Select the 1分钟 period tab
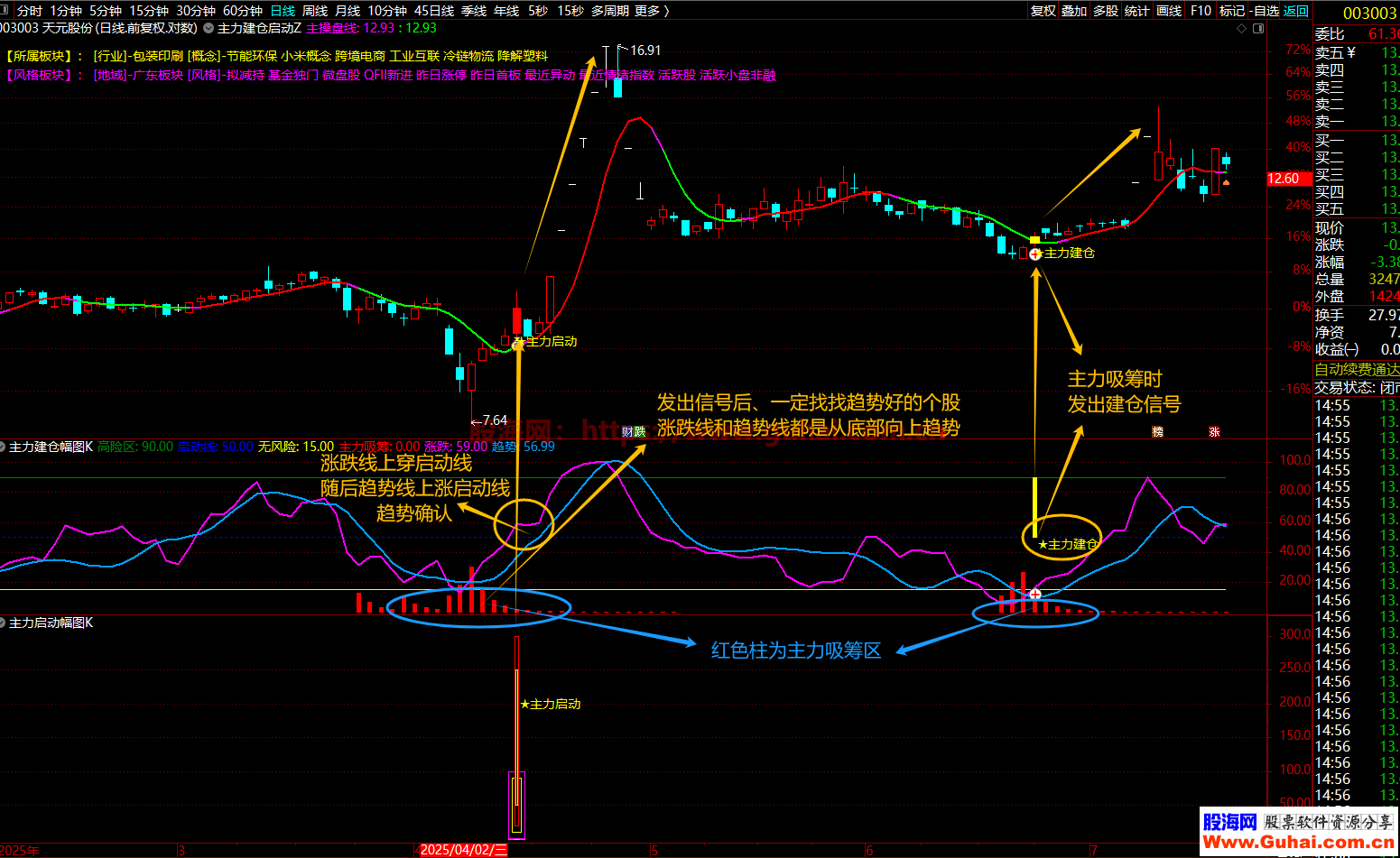This screenshot has height=858, width=1400. click(x=66, y=11)
